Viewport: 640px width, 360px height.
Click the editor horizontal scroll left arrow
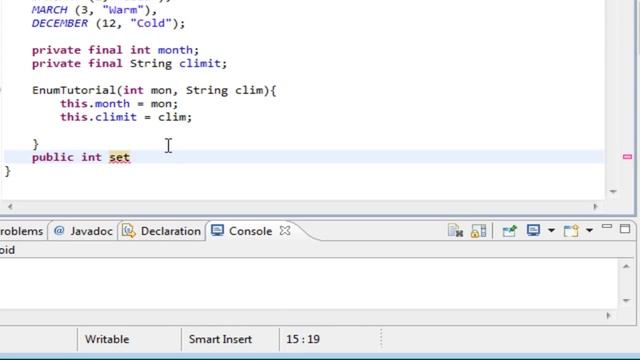pyautogui.click(x=10, y=207)
